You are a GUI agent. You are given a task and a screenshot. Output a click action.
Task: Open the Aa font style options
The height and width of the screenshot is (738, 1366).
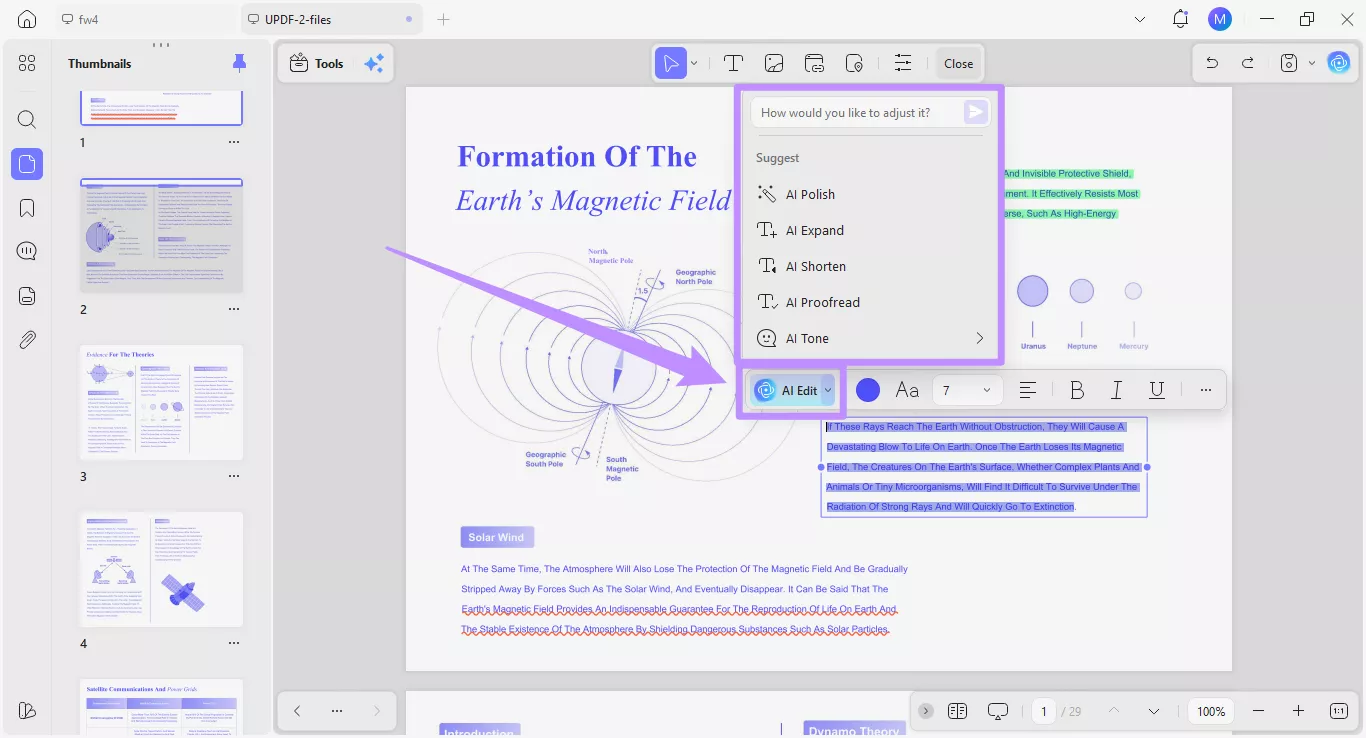(907, 390)
